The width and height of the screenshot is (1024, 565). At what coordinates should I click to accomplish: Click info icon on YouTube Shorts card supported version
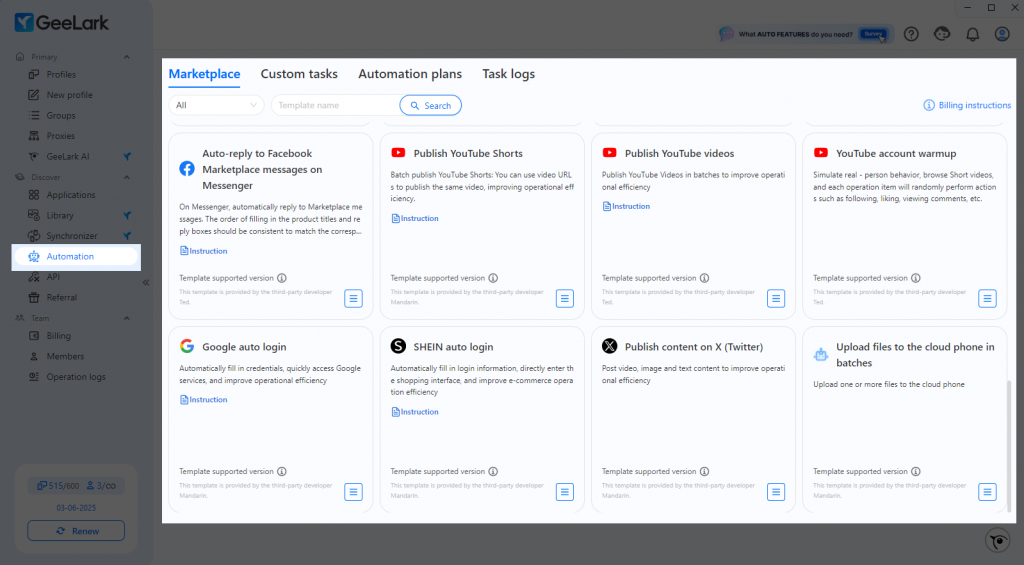point(493,278)
